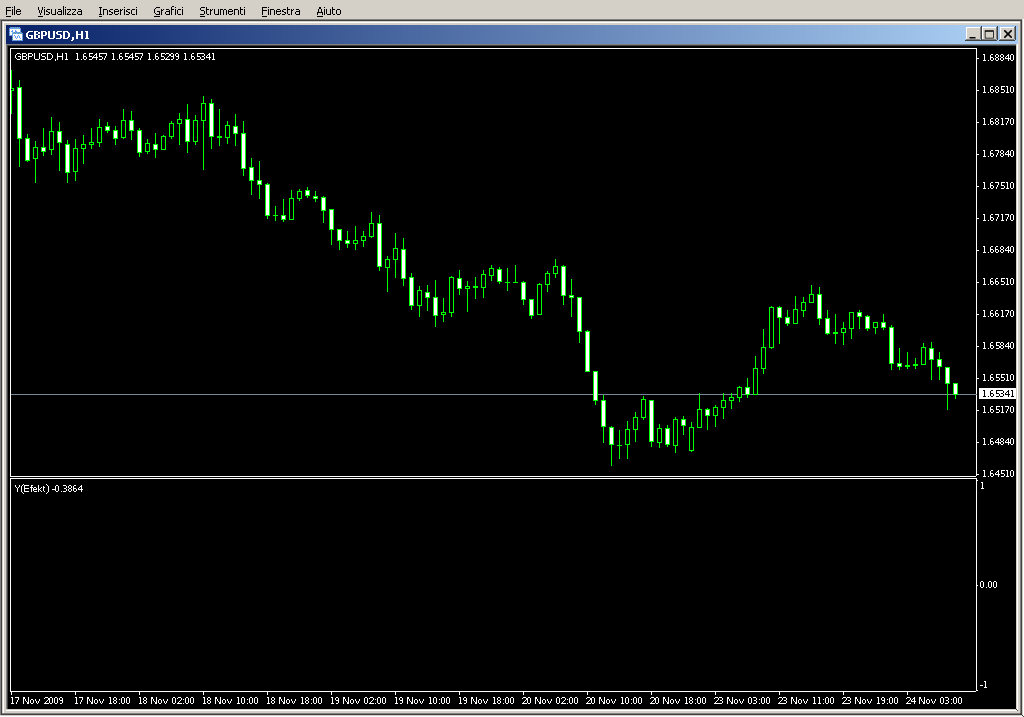The height and width of the screenshot is (717, 1024).
Task: Click the 1.68840 price scale label
Action: [999, 57]
